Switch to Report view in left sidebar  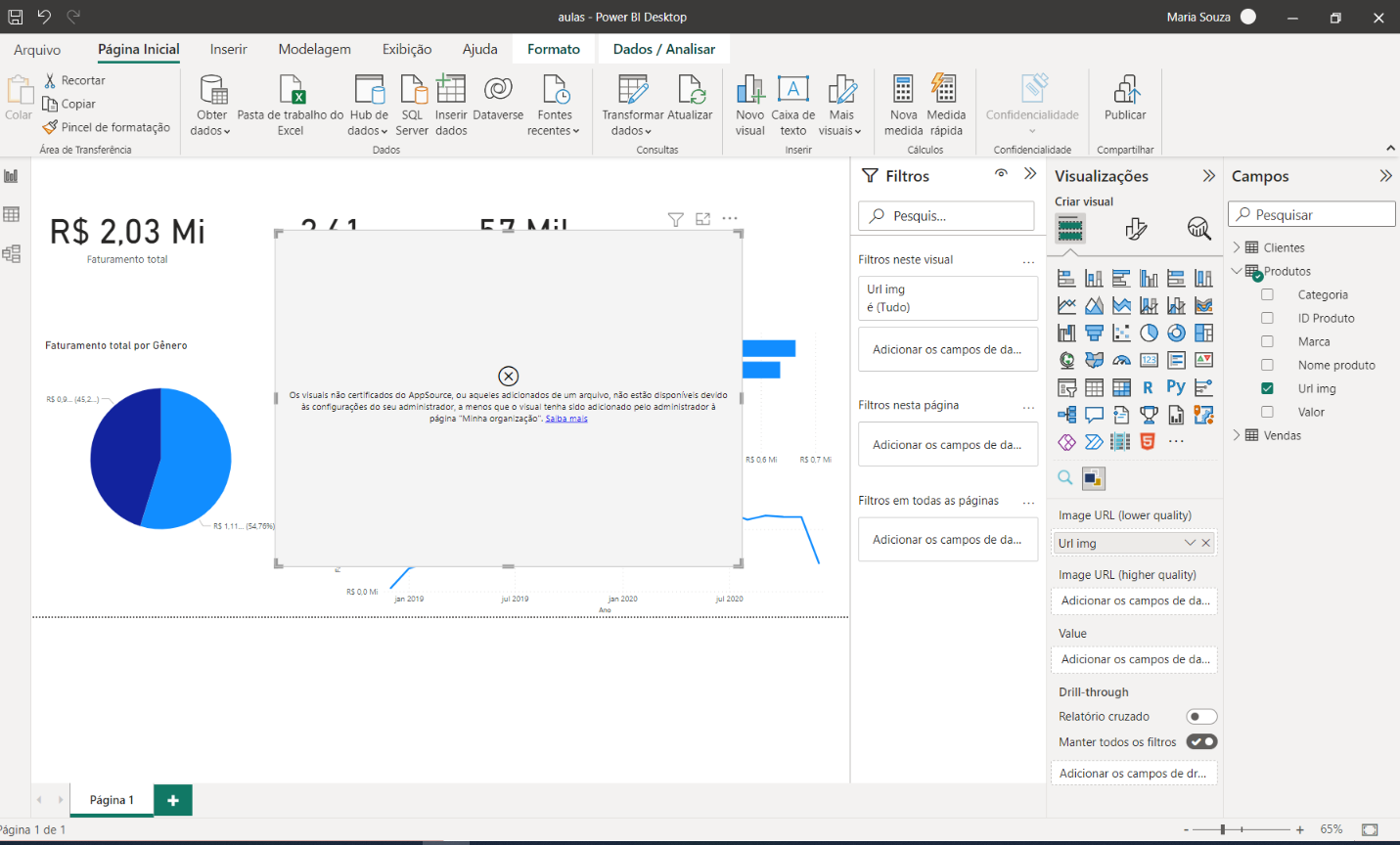pos(12,176)
